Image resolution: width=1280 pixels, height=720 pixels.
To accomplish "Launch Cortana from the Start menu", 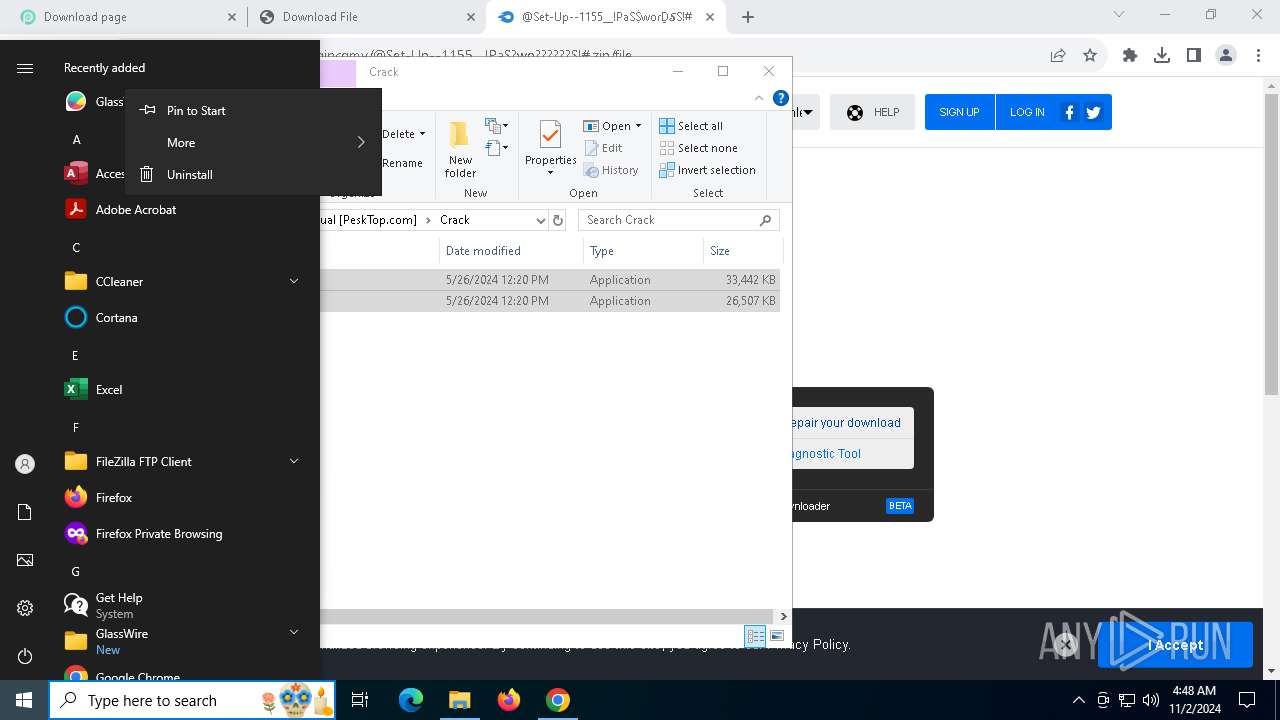I will [x=116, y=317].
